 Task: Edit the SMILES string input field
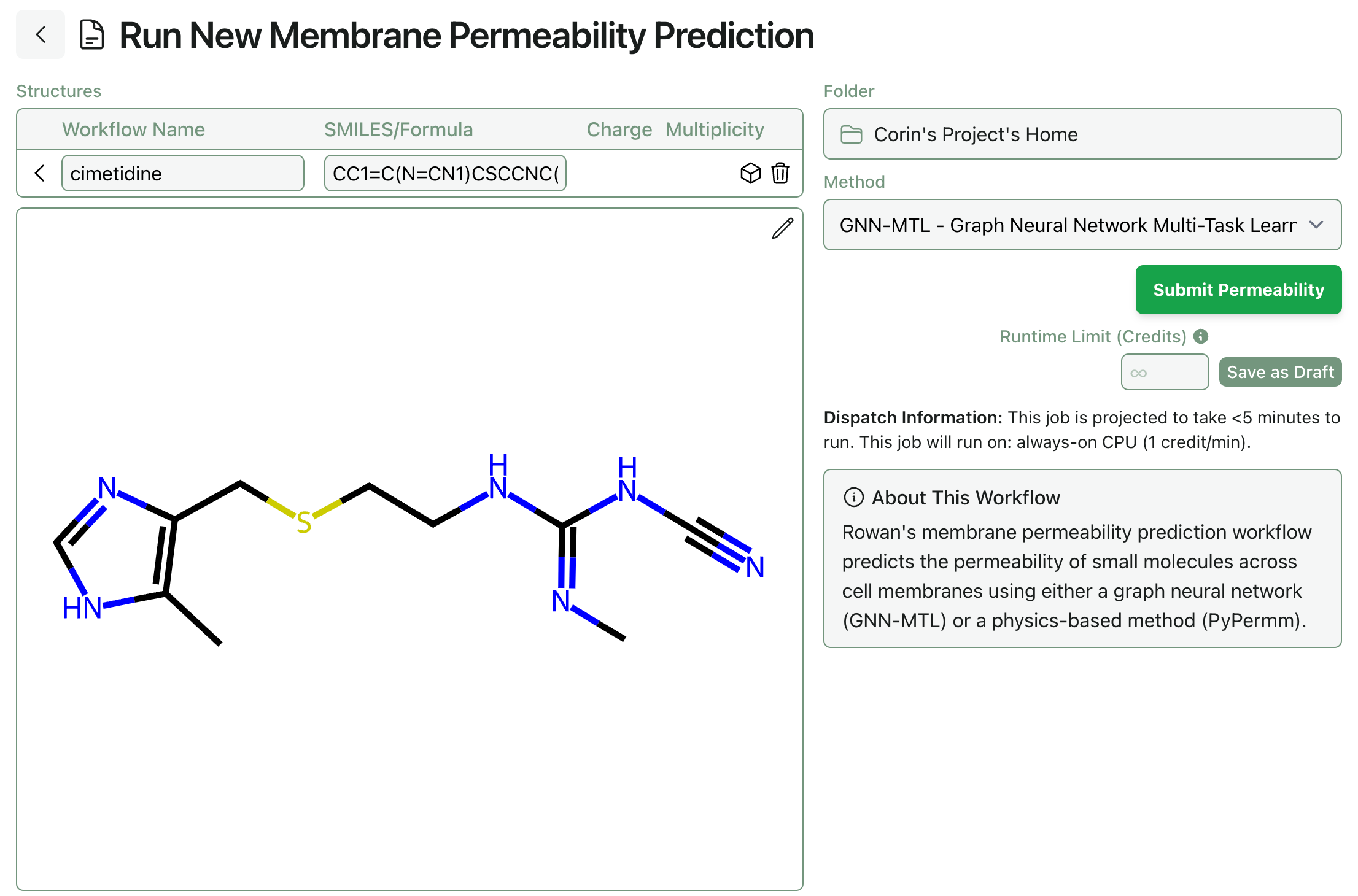[445, 173]
